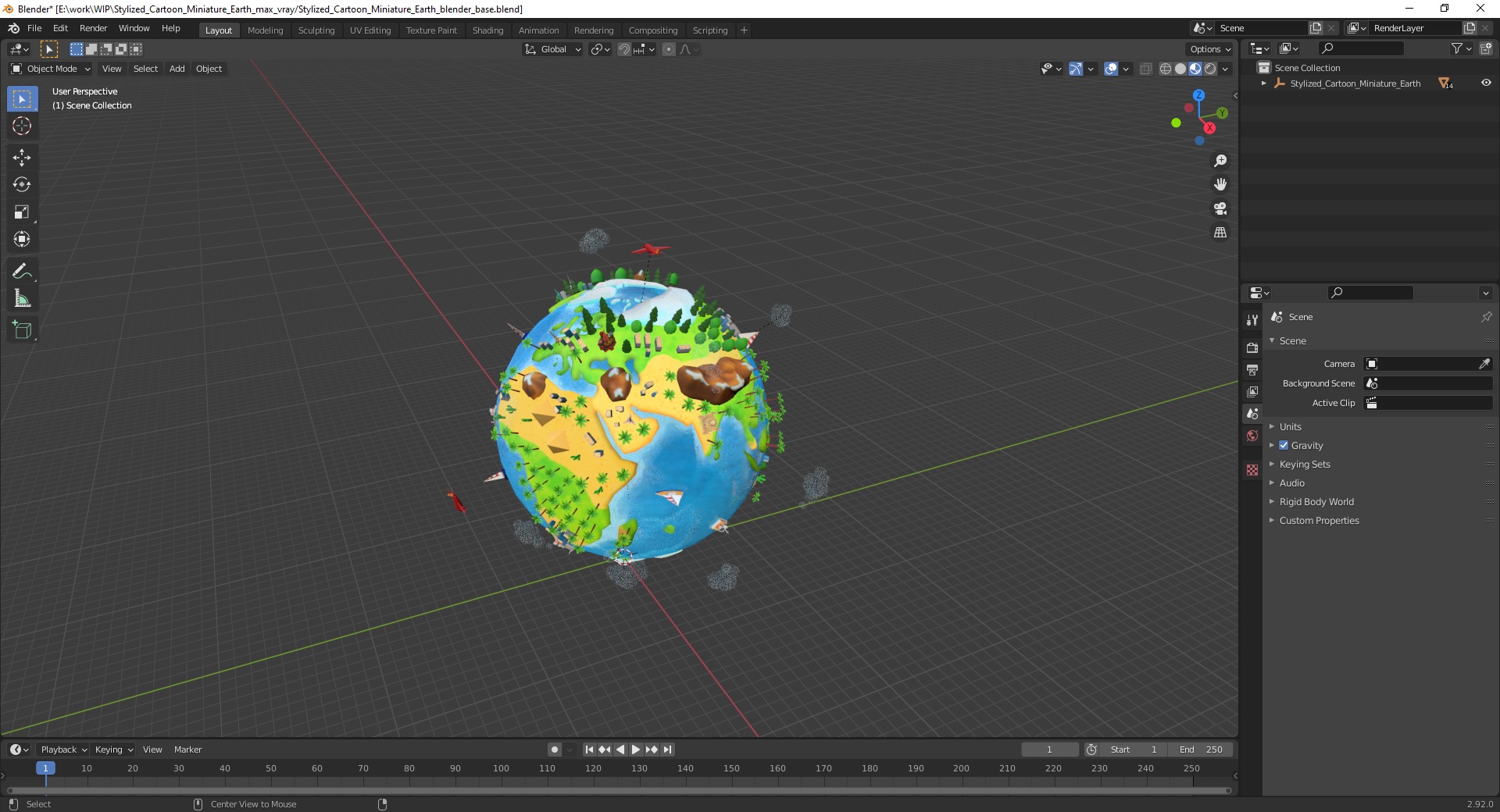The image size is (1500, 812).
Task: Toggle proportional editing
Action: [x=669, y=49]
